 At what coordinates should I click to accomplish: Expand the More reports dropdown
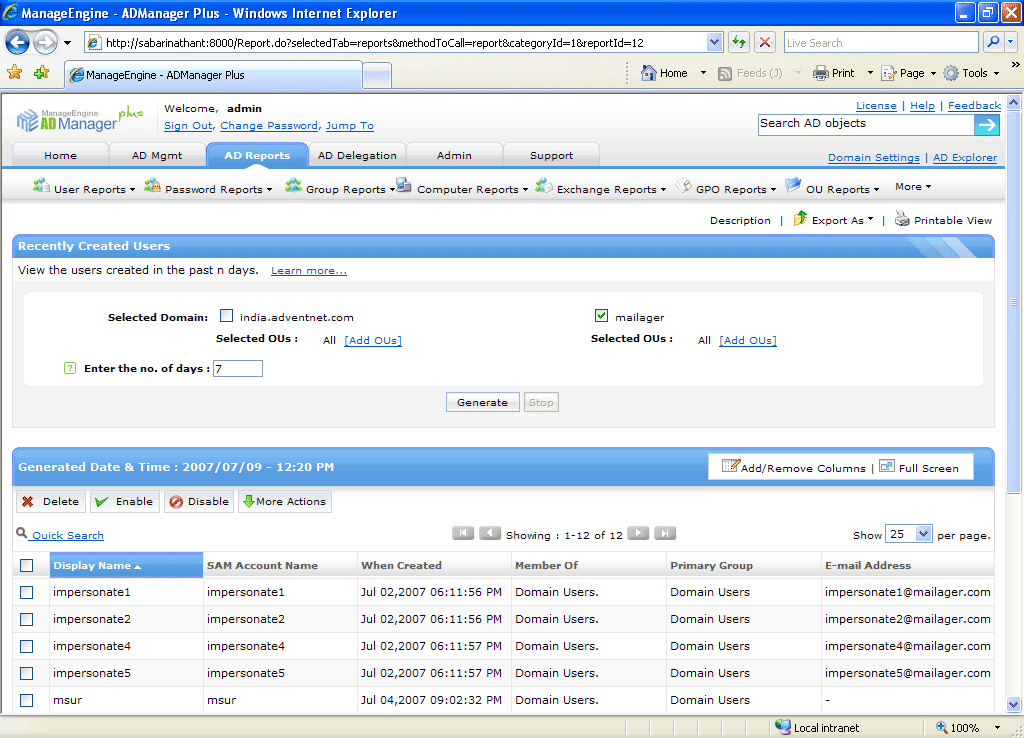pyautogui.click(x=913, y=187)
